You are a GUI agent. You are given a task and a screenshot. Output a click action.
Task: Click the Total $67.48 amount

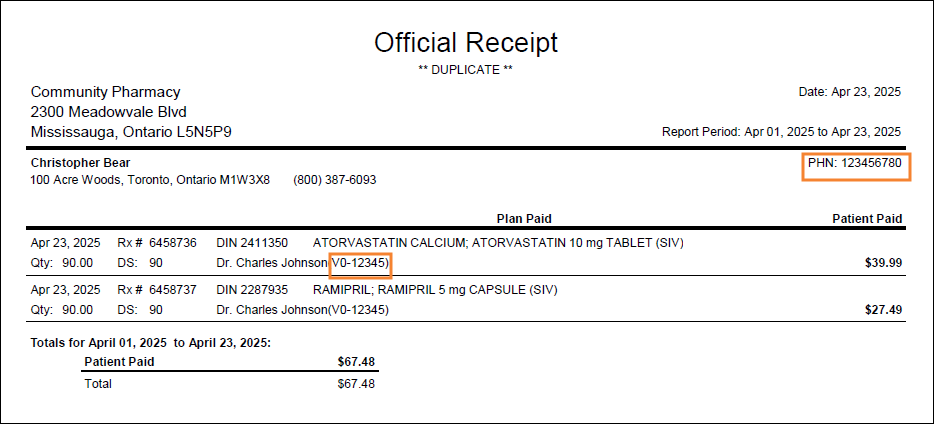tap(356, 384)
